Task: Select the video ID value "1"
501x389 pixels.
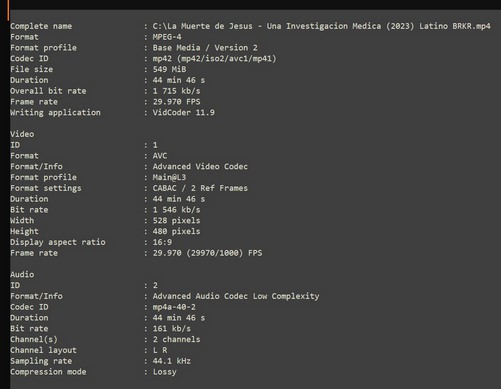Action: pos(155,145)
